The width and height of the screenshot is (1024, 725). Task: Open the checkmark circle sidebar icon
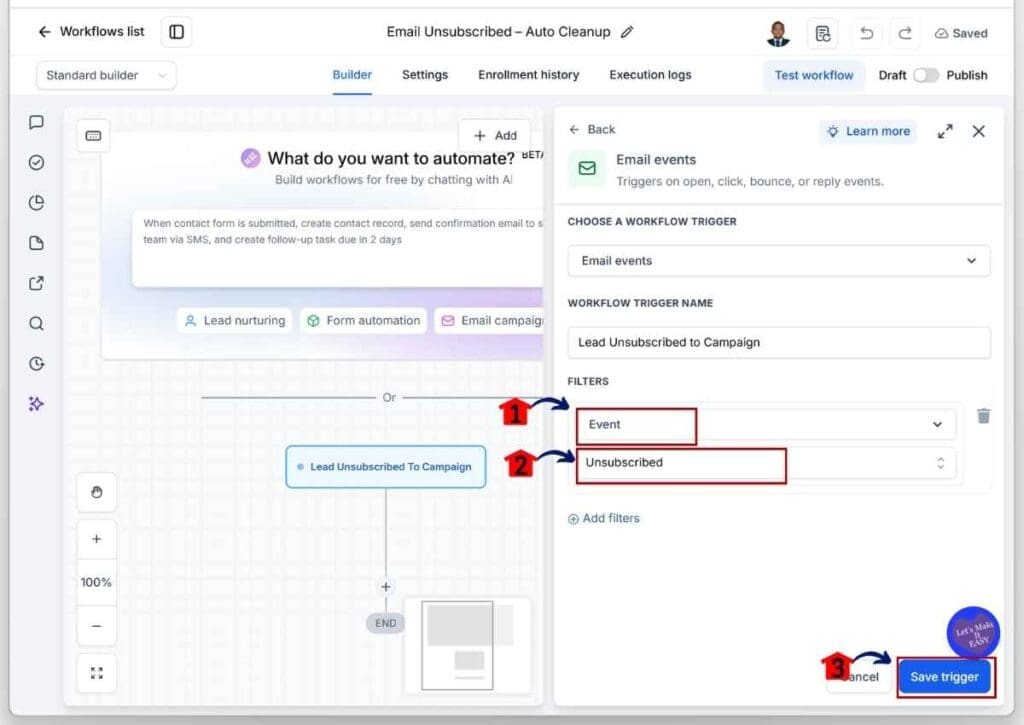coord(37,162)
